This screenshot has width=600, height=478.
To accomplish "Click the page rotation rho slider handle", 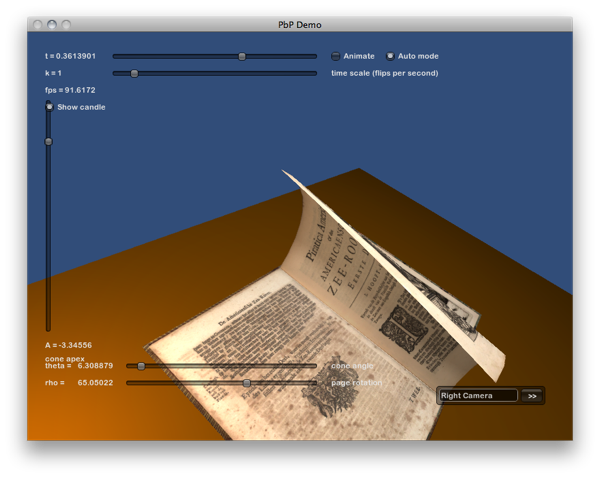I will click(247, 383).
